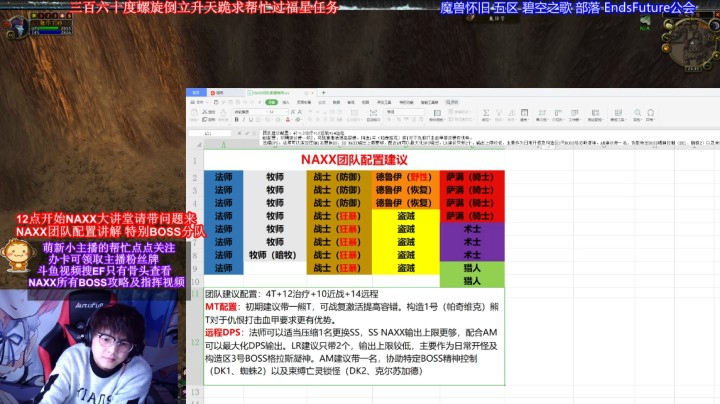Click the AutoSum sigma icon
The height and width of the screenshot is (404, 720).
[x=486, y=112]
